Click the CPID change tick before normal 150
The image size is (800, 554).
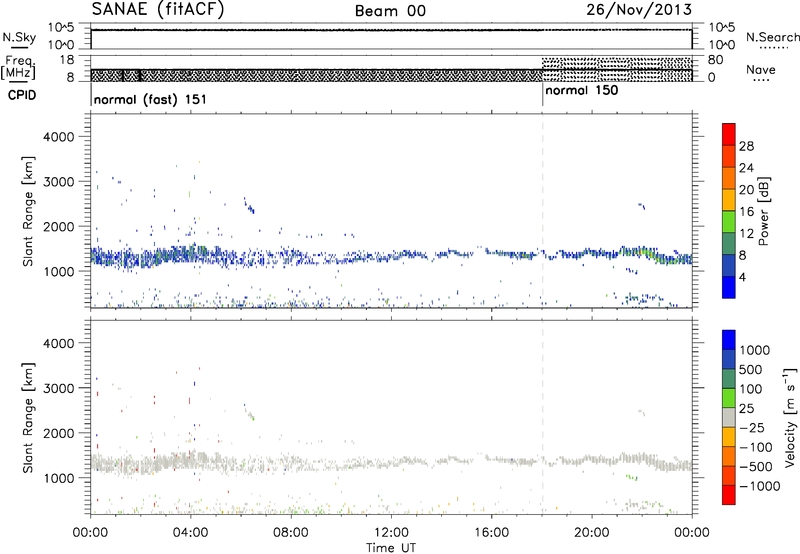542,94
